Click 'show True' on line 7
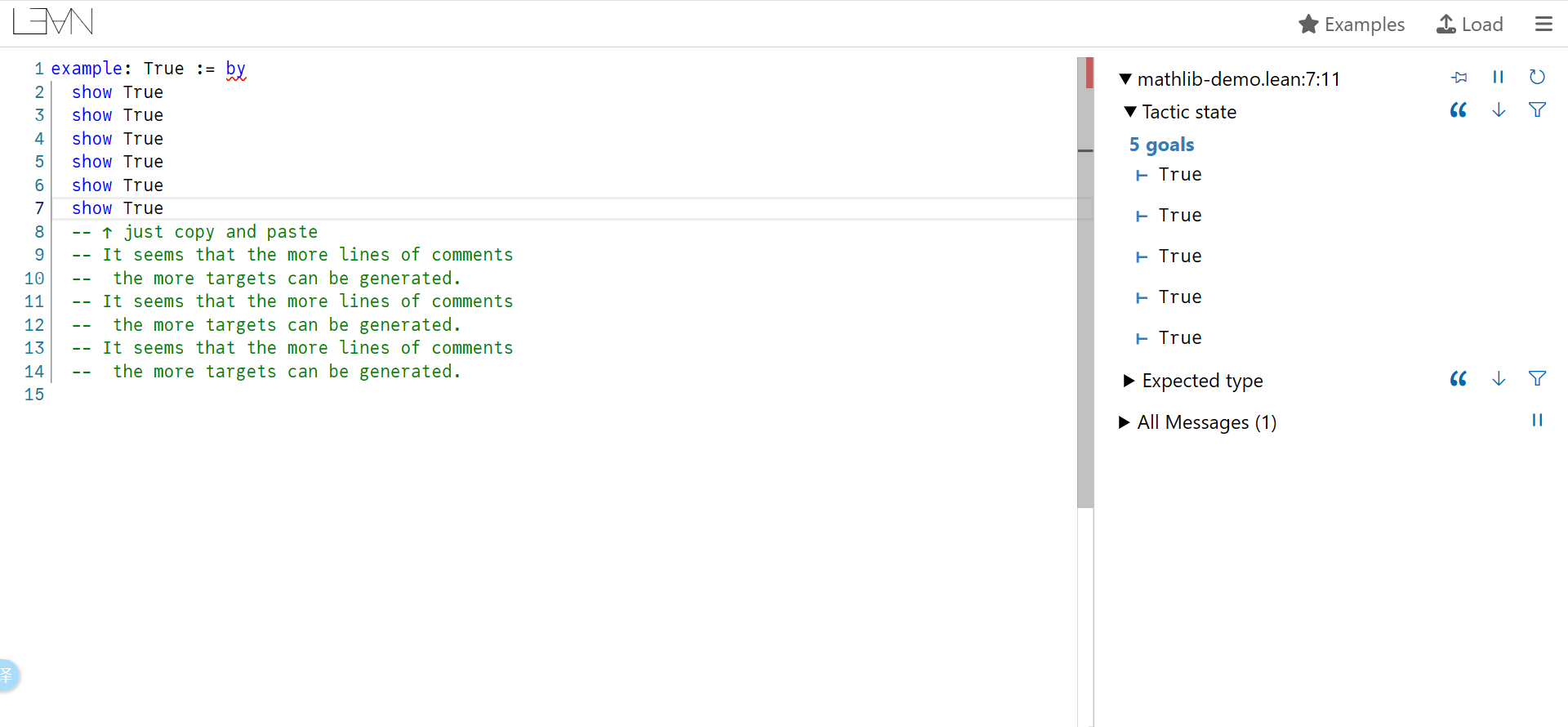Viewport: 1568px width, 727px height. 118,208
